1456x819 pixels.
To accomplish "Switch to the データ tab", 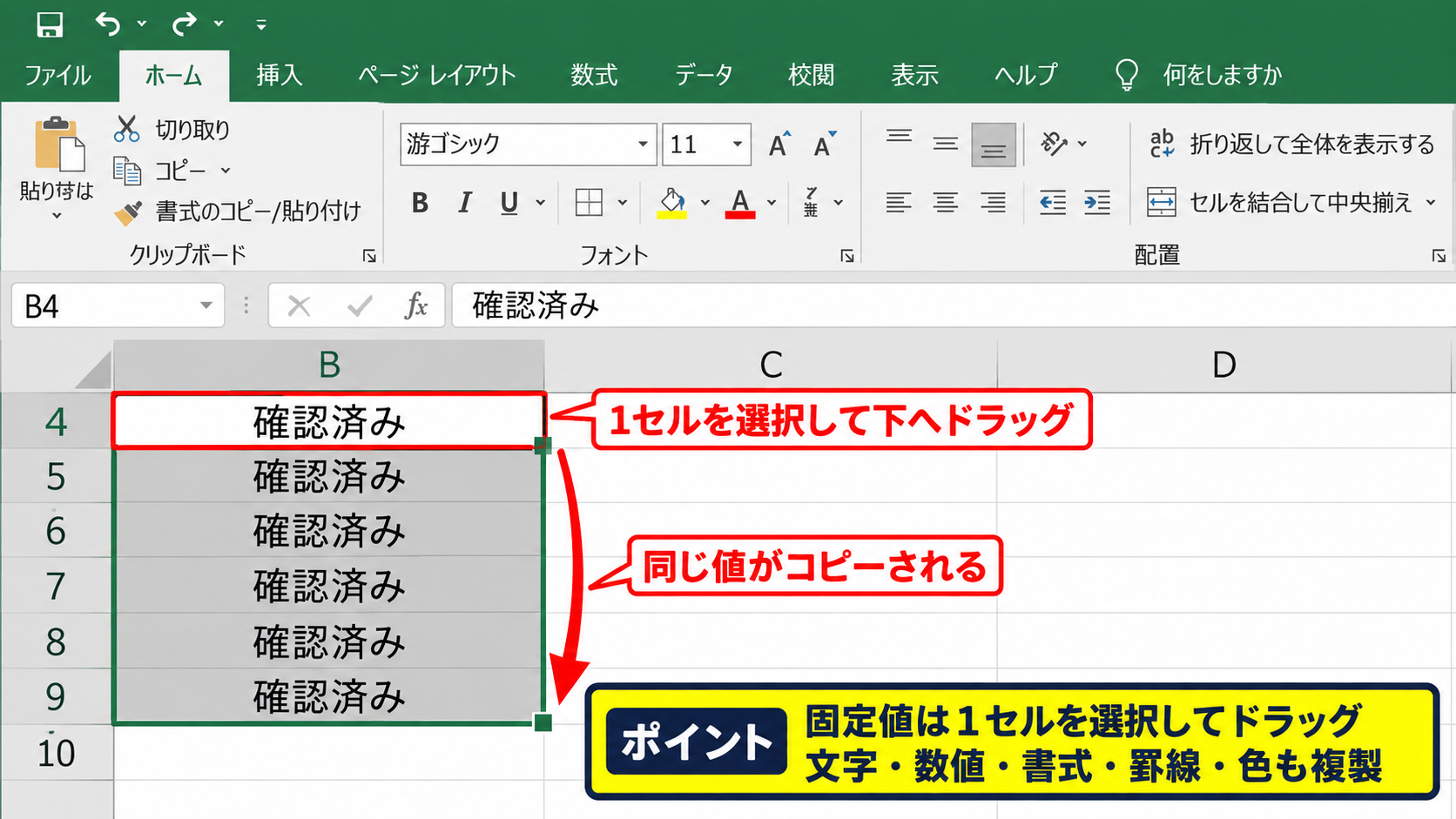I will pyautogui.click(x=704, y=75).
